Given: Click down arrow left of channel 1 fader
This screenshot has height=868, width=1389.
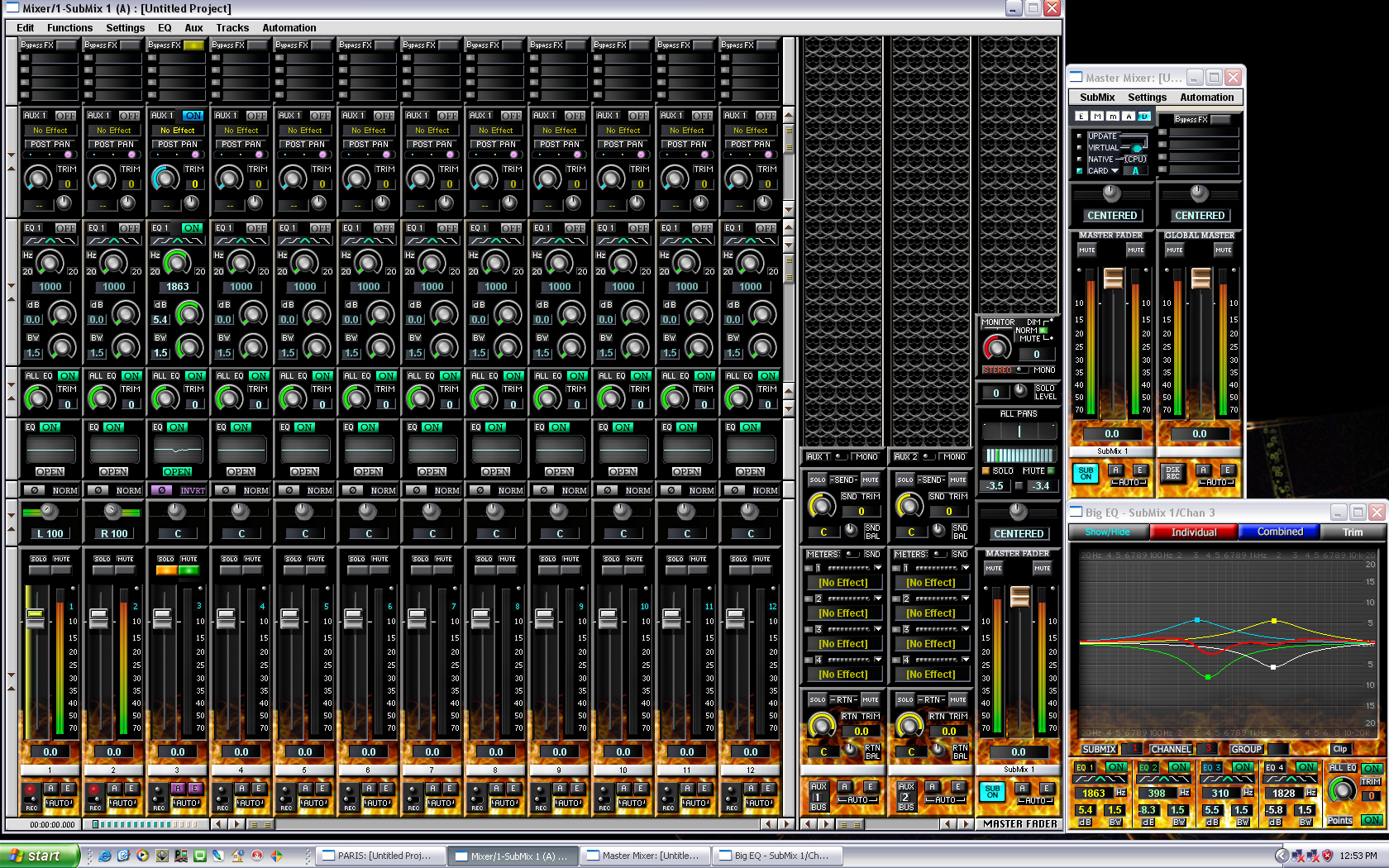Looking at the screenshot, I should coord(11,675).
